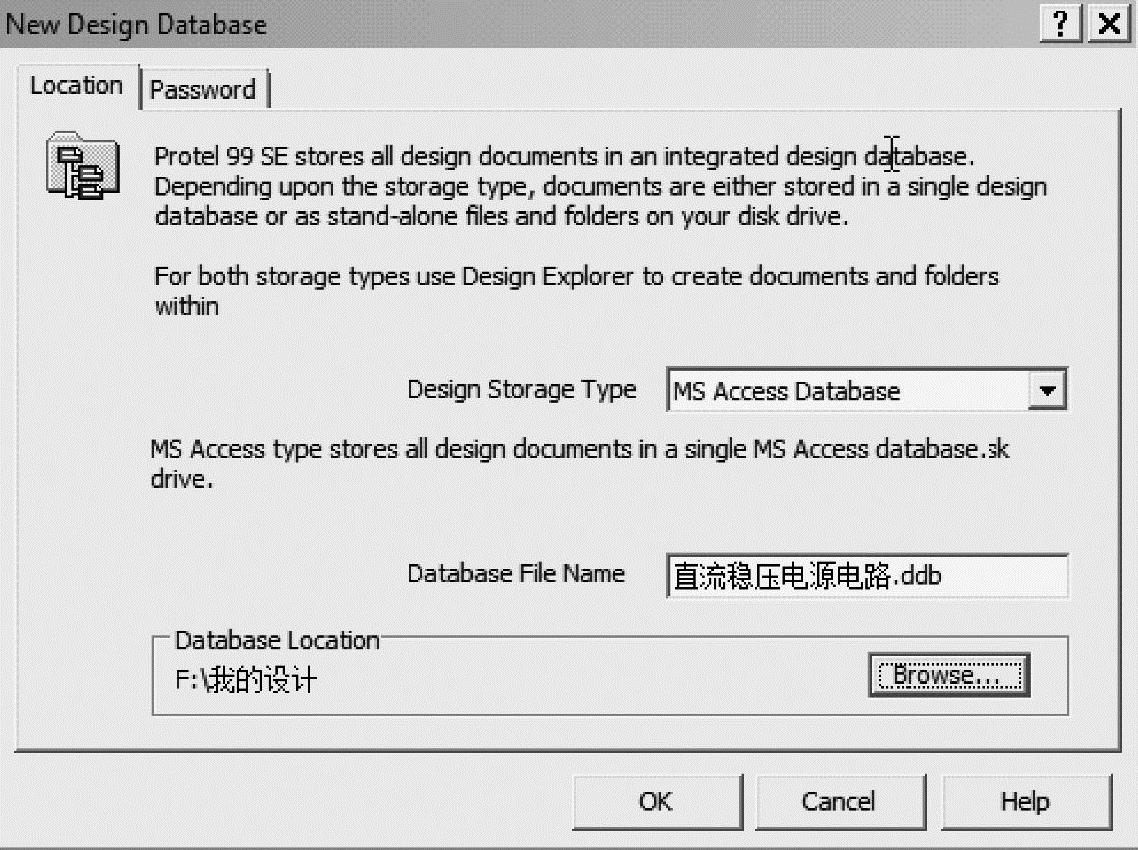
Task: Expand the Design Storage Type dropdown arrow
Action: (x=1047, y=390)
